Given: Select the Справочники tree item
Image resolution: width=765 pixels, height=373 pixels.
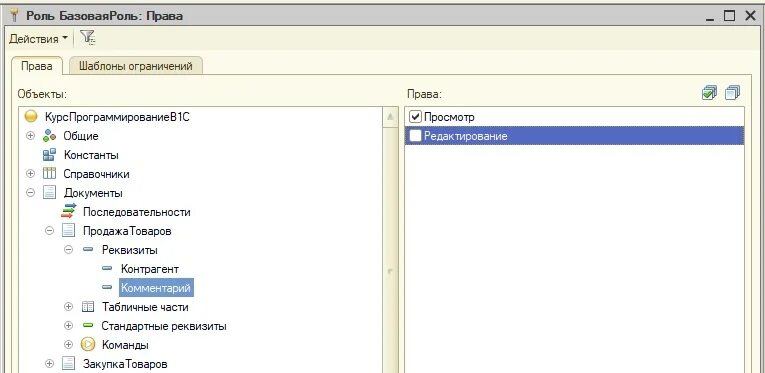Looking at the screenshot, I should click(97, 174).
